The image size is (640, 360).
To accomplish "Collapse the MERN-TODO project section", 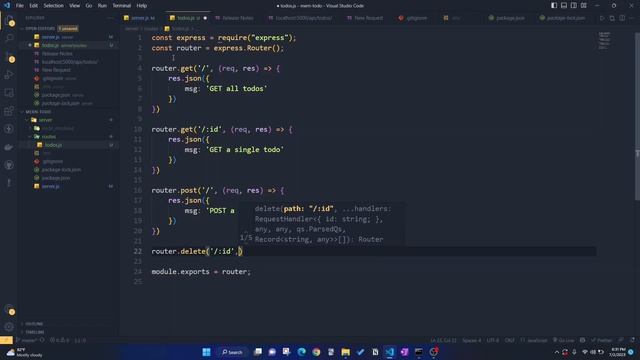I will point(38,112).
